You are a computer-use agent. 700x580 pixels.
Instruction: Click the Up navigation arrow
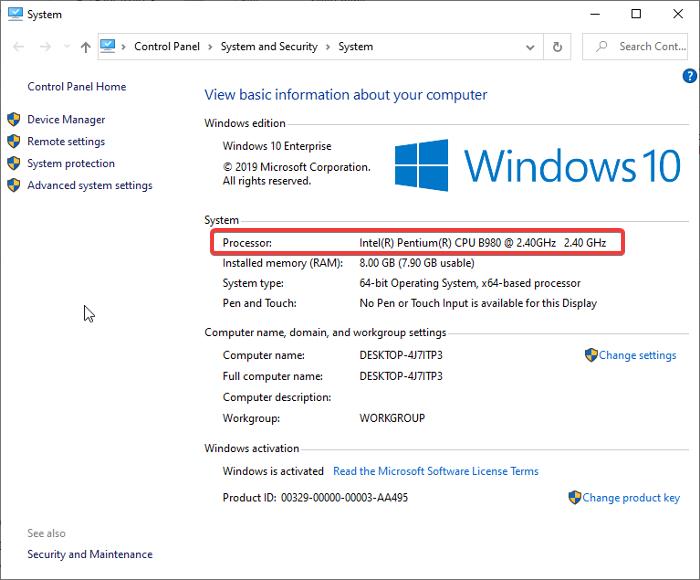click(85, 47)
